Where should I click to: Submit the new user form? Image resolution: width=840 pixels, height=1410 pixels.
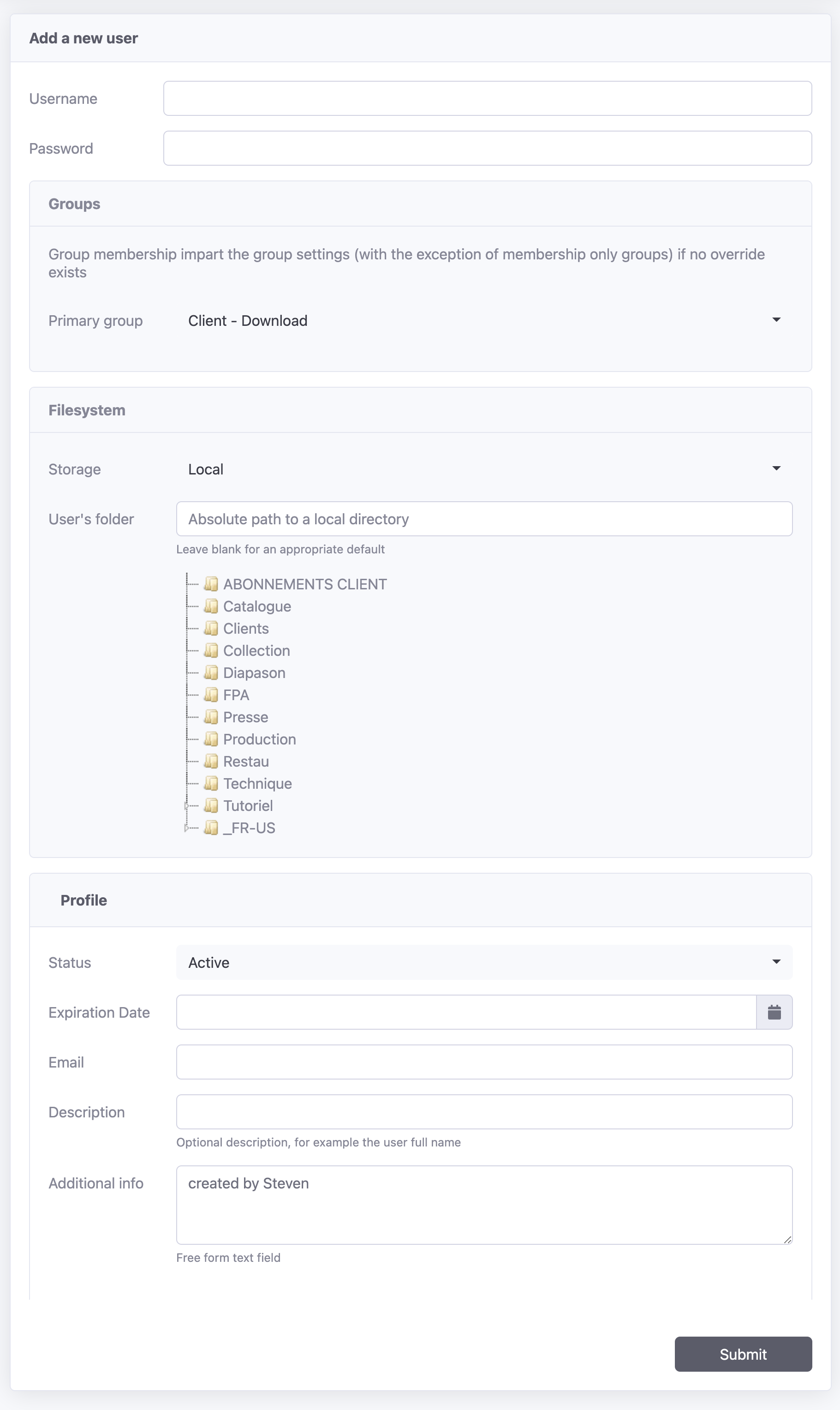(x=743, y=1354)
